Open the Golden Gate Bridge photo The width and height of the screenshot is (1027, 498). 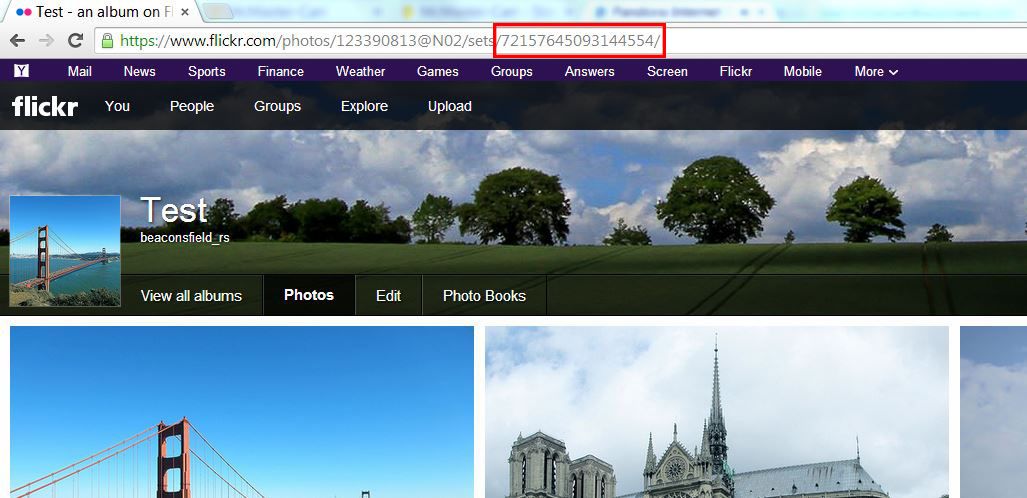coord(242,412)
